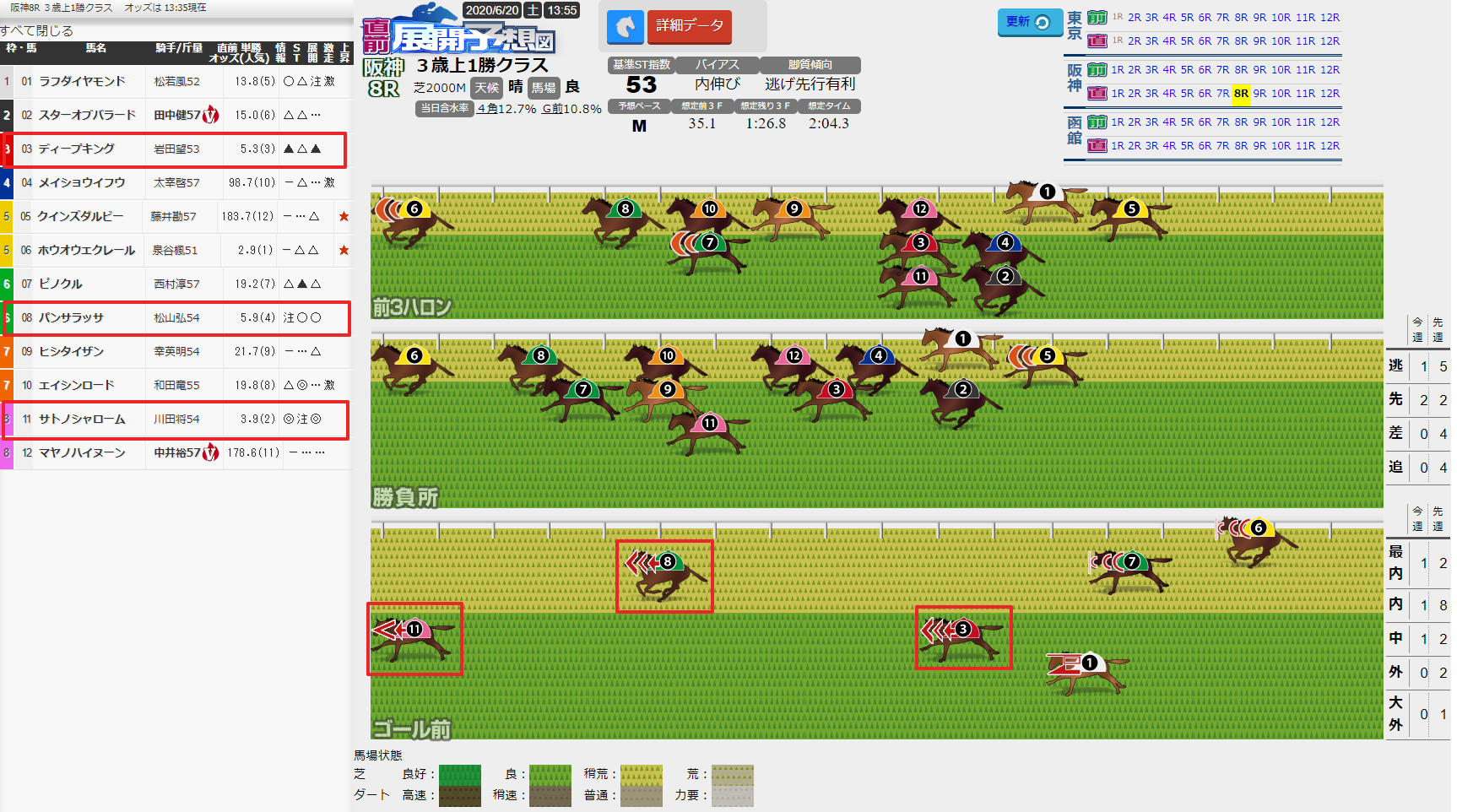This screenshot has width=1457, height=812.
Task: Click horse 5 in the 前3ハロン panel
Action: pyautogui.click(x=1129, y=217)
